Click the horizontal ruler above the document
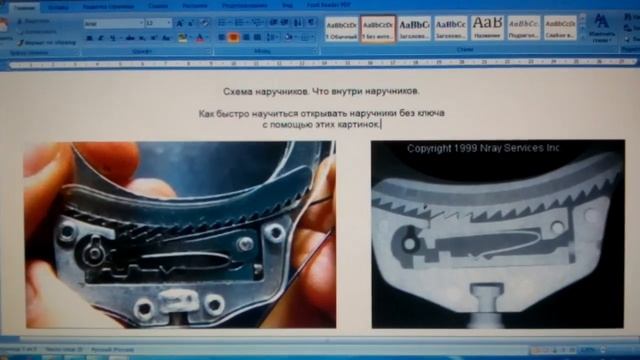Viewport: 640px width, 360px height. click(322, 63)
